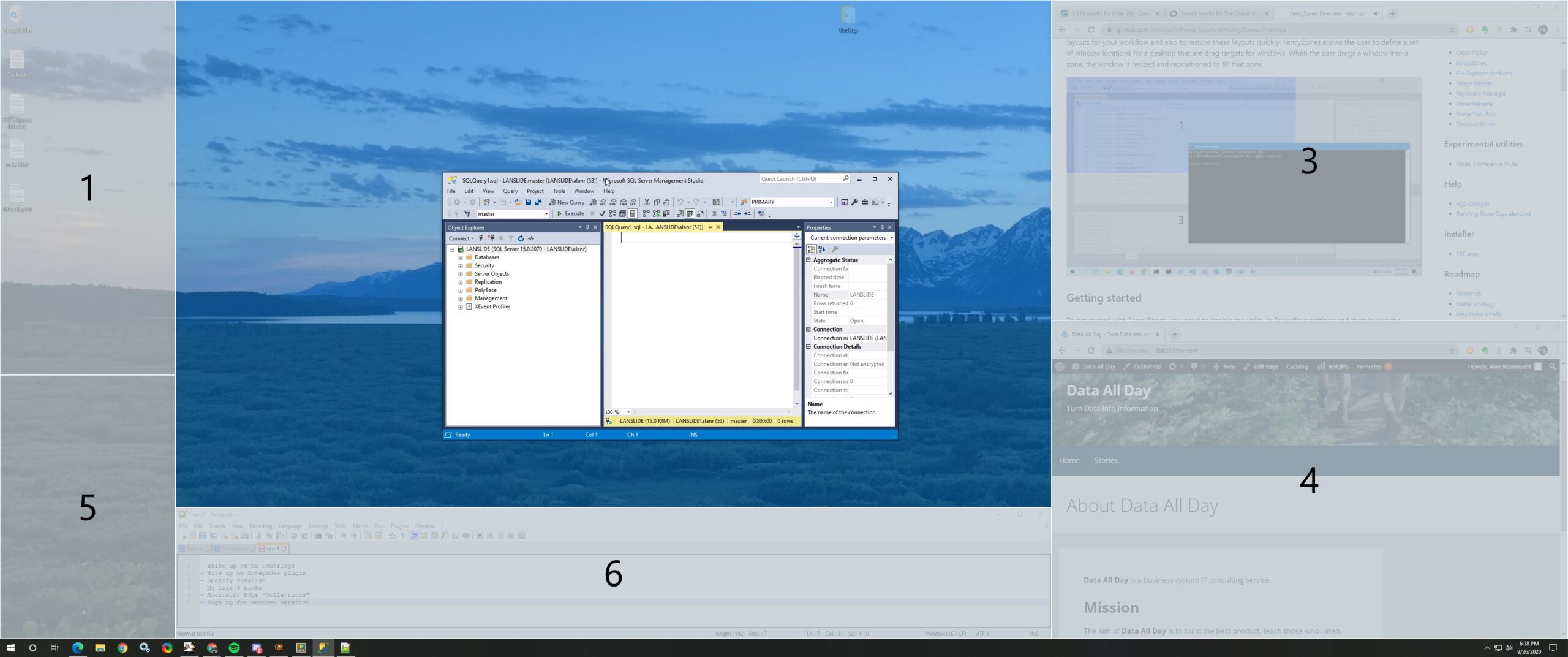Click the Copy icon in SSMS toolbar

click(x=657, y=202)
